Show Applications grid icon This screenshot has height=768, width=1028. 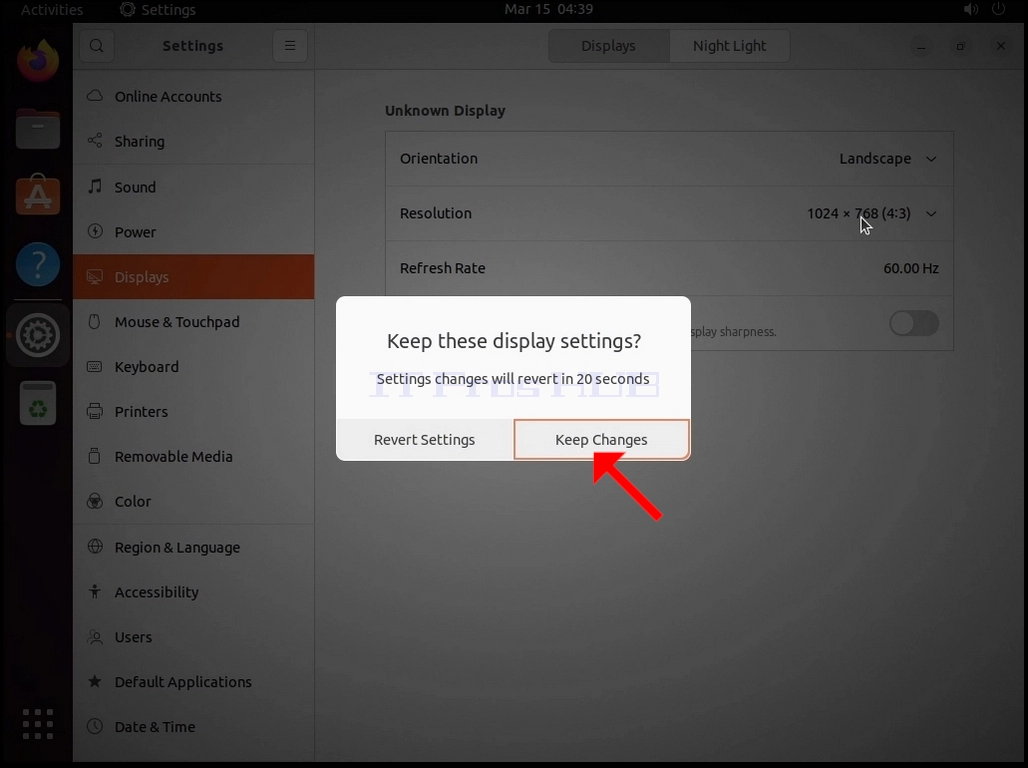pos(37,724)
